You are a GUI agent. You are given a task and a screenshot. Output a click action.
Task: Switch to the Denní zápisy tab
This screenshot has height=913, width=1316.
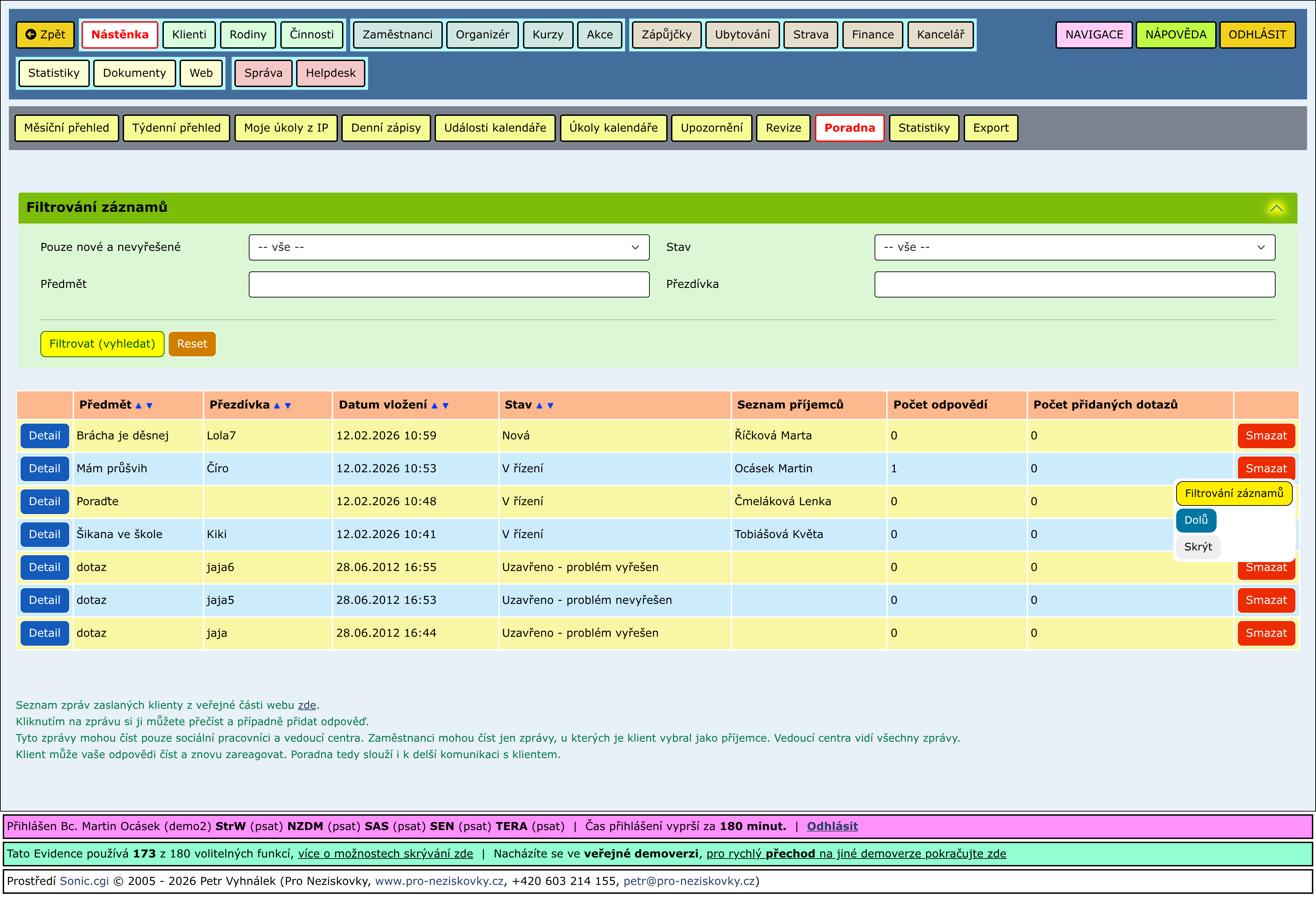tap(386, 128)
